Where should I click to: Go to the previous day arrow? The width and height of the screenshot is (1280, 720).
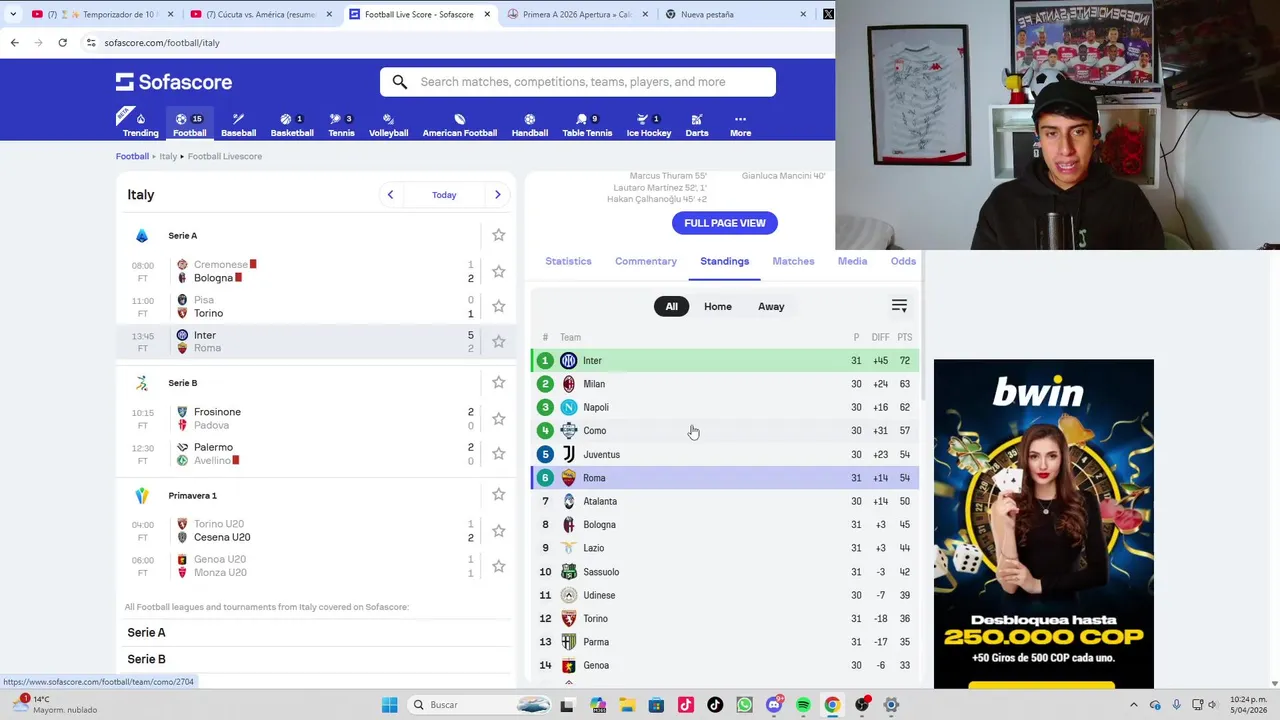coord(390,195)
